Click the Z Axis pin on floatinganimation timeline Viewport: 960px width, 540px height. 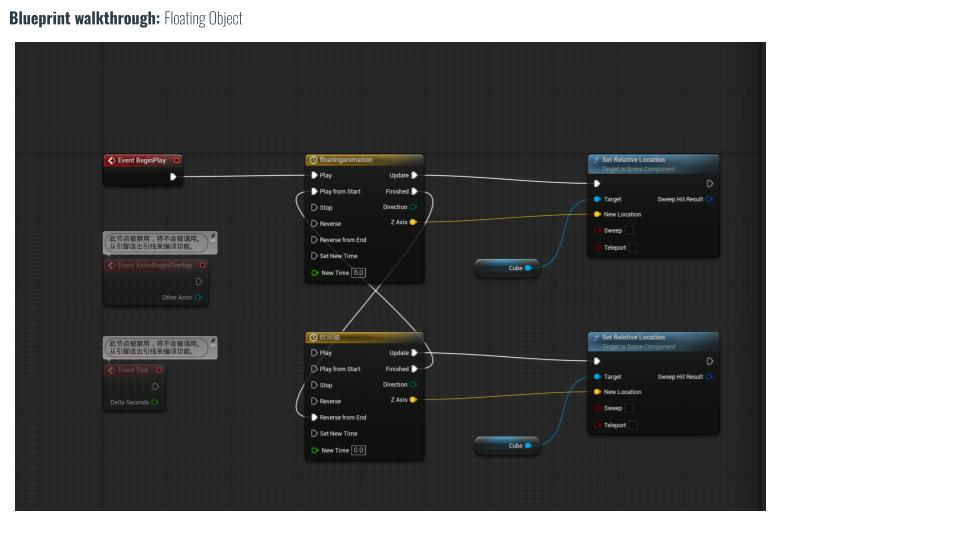[x=413, y=222]
